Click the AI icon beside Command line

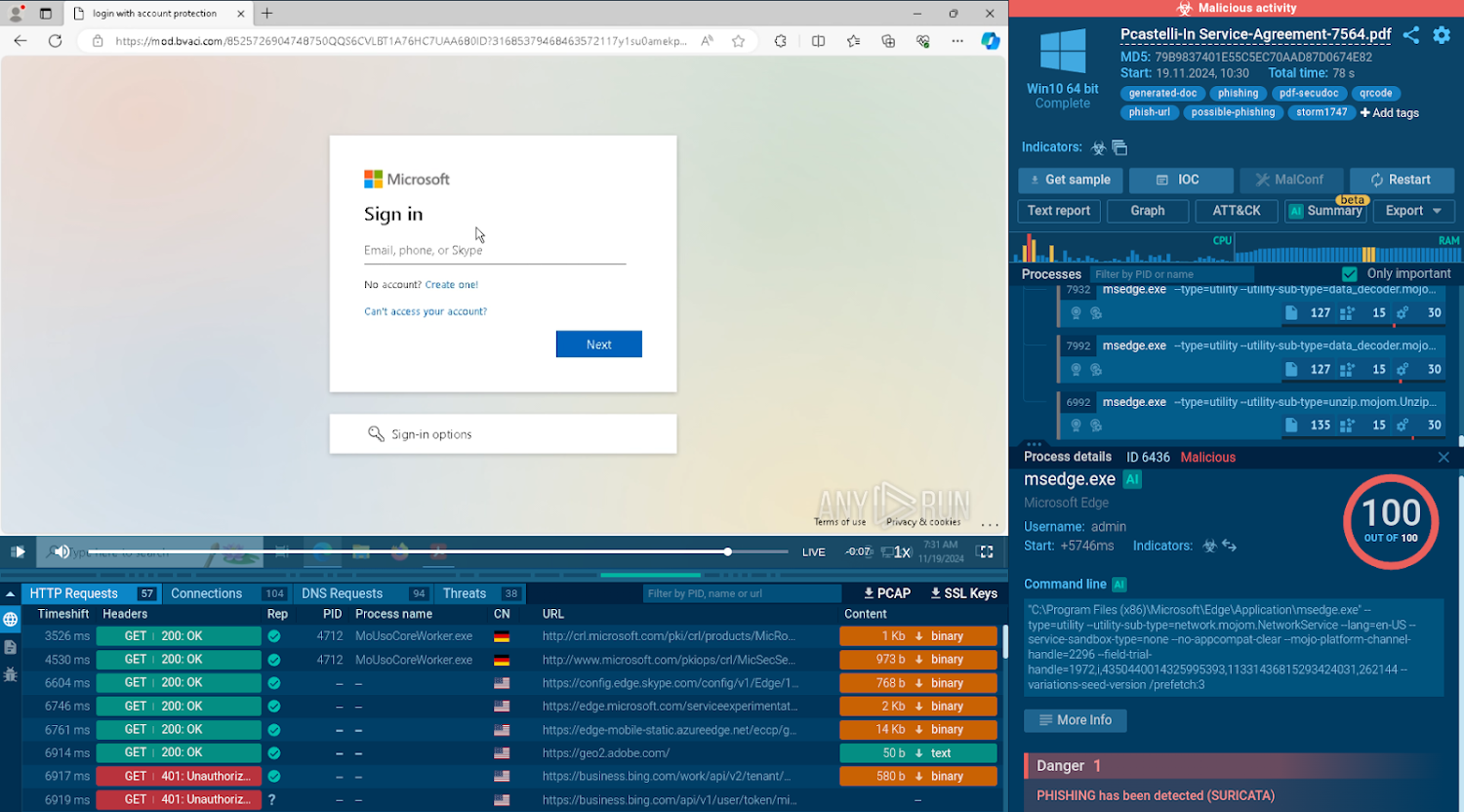[1118, 585]
